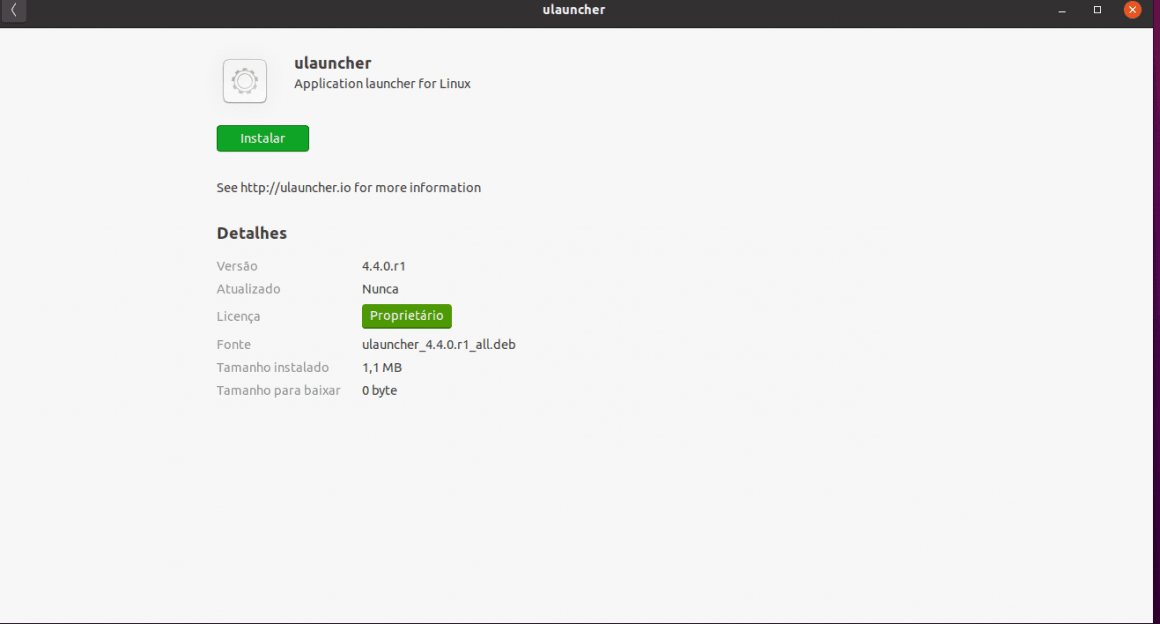Select the 'Application launcher for Linux' subtitle
The height and width of the screenshot is (624, 1160).
382,84
